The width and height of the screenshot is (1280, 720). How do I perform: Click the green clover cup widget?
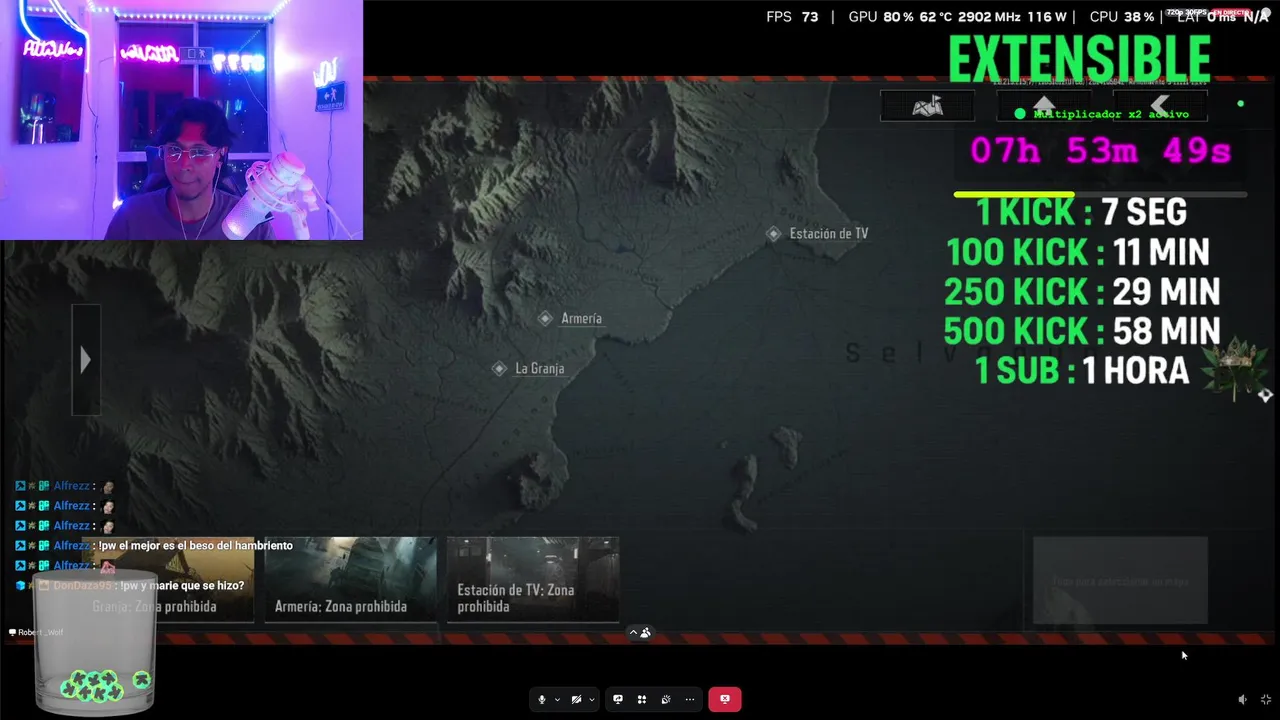point(95,645)
